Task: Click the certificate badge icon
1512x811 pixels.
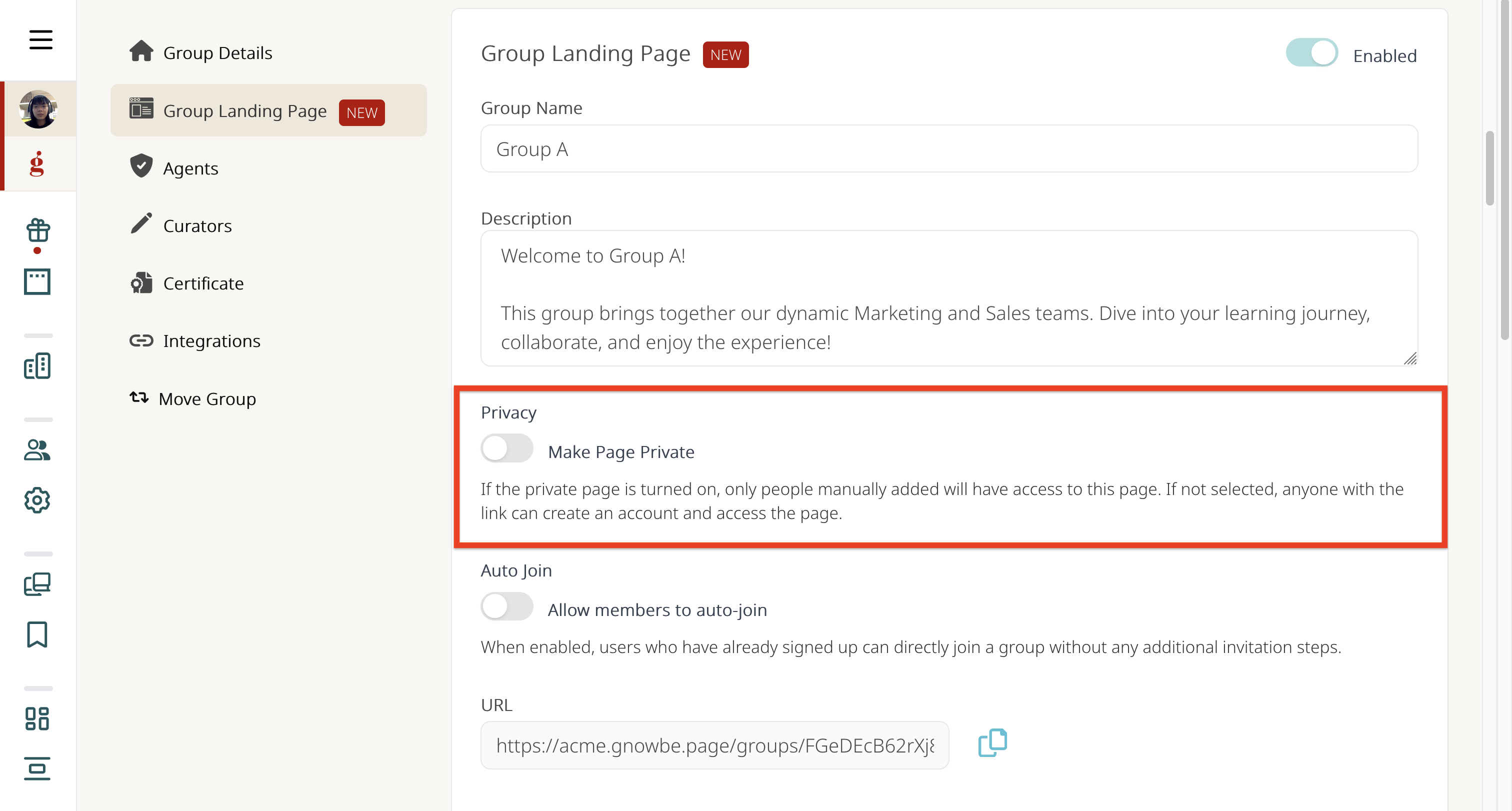Action: click(x=141, y=282)
